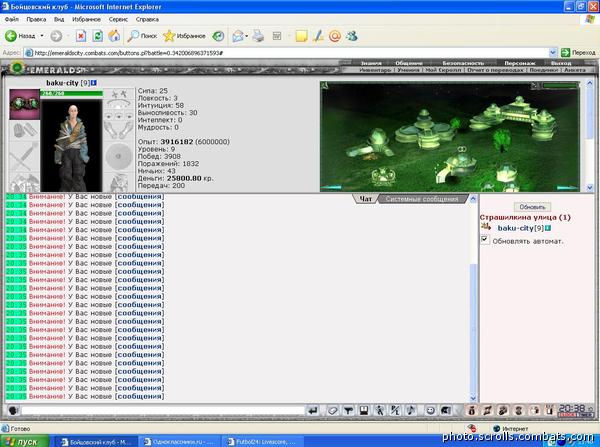600x447 pixels.
Task: Click the yellow note toolbar icon
Action: click(x=302, y=36)
